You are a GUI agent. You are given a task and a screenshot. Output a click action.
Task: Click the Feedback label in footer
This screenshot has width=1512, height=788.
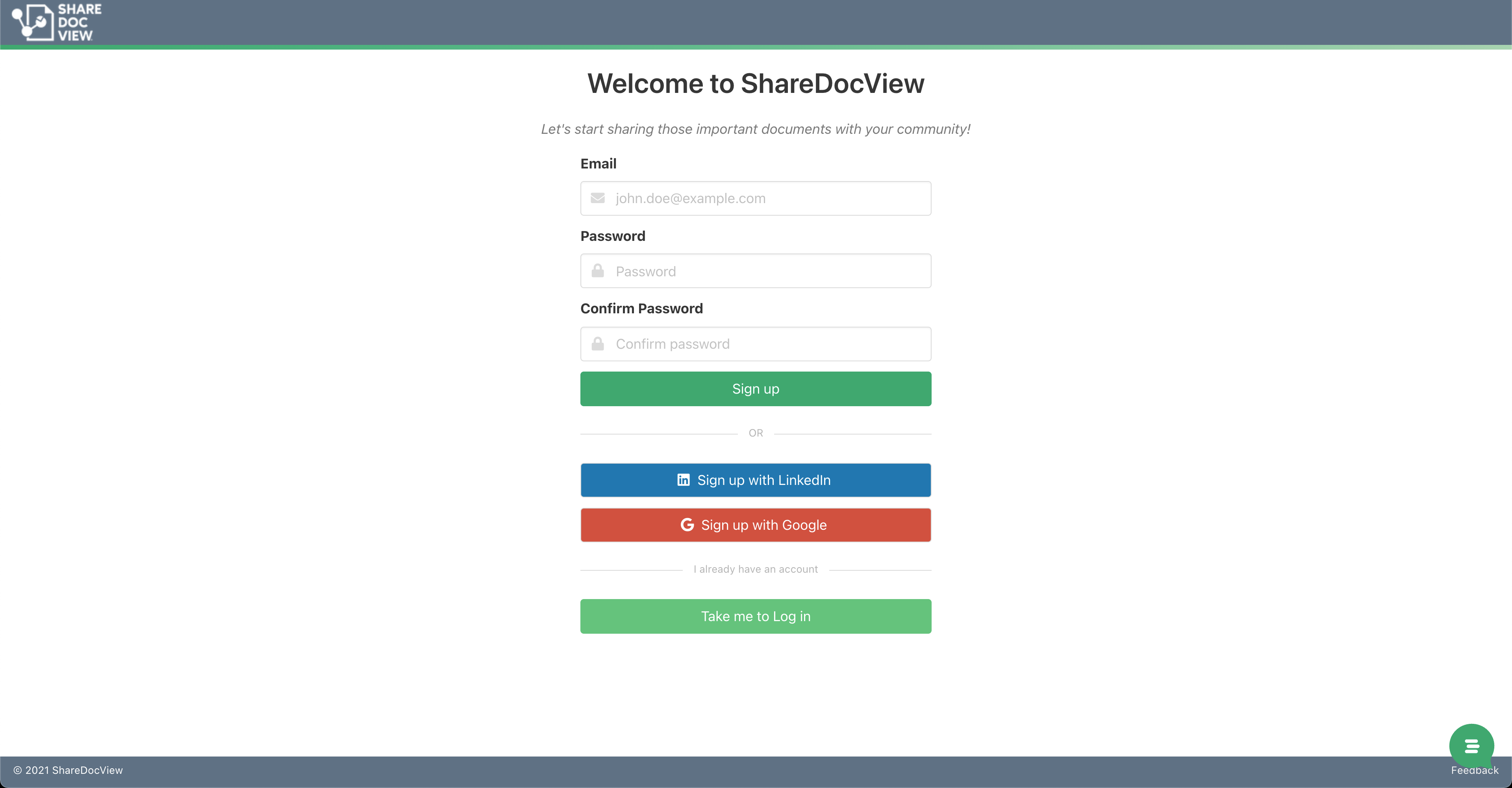(x=1474, y=770)
